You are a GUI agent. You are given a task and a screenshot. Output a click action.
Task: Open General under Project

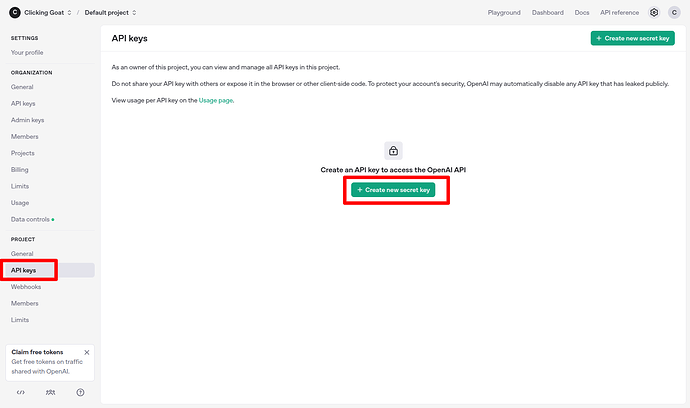coord(22,254)
